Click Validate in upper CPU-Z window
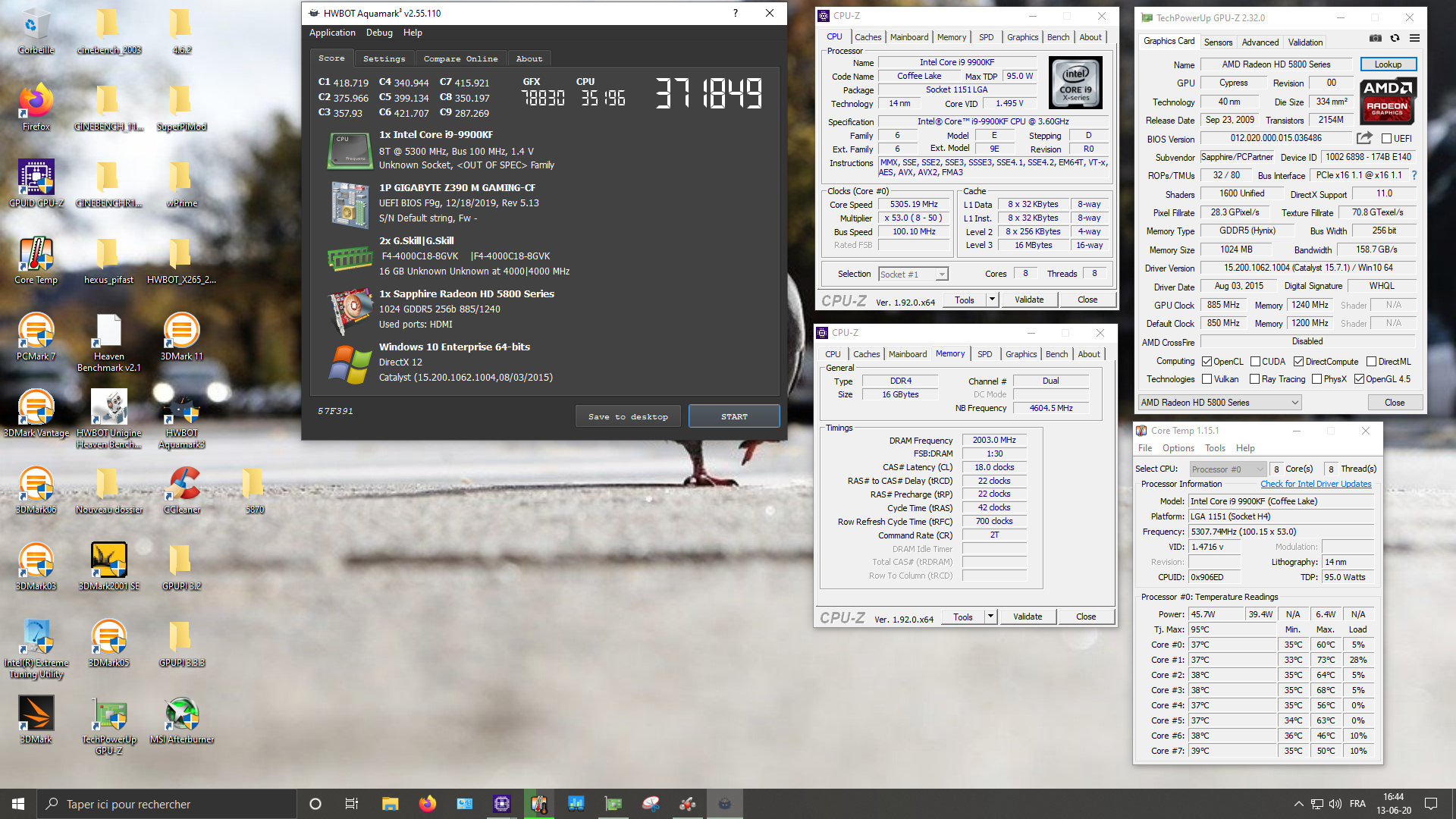Viewport: 1456px width, 819px height. (1029, 300)
